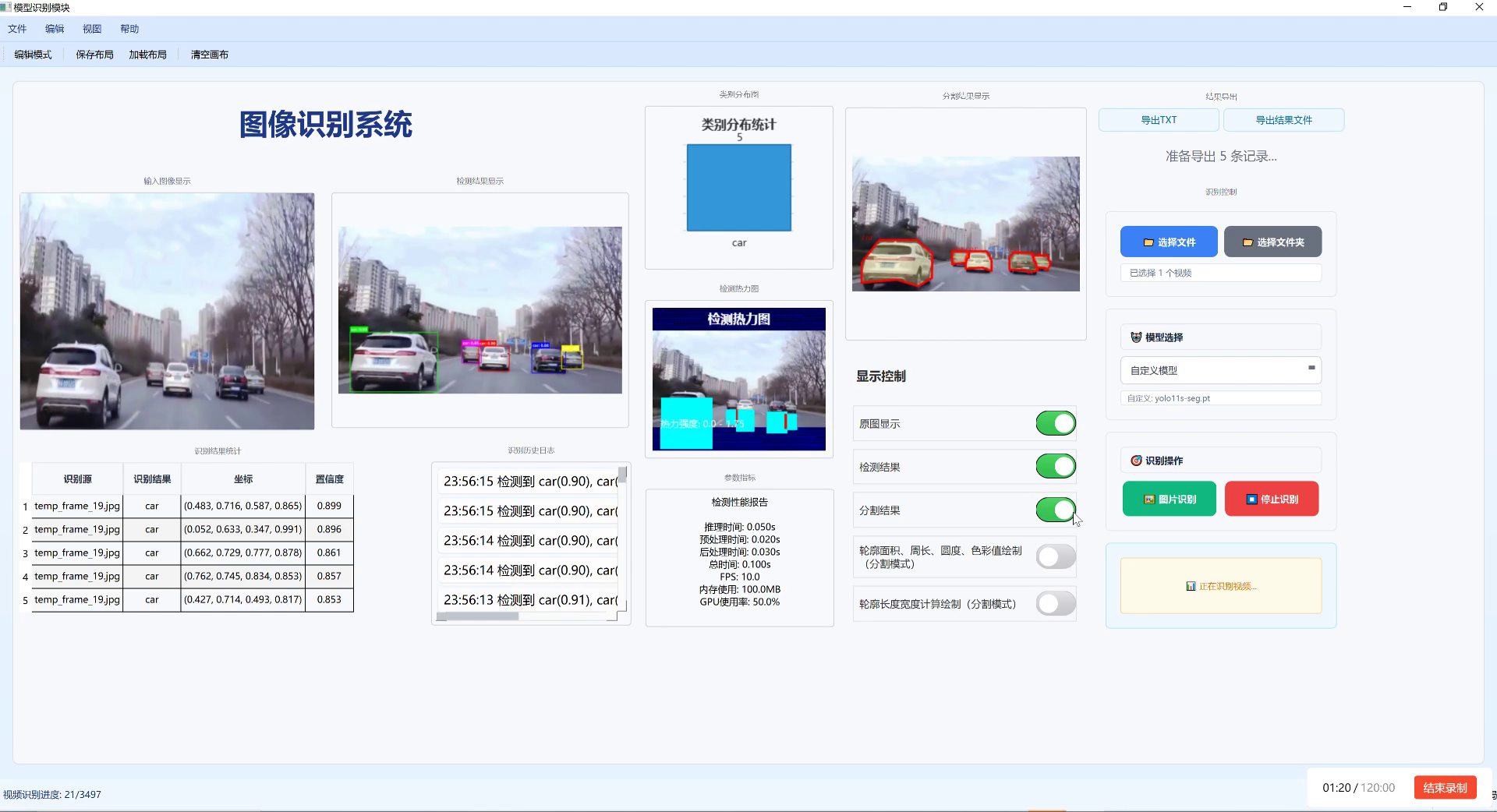Viewport: 1497px width, 812px height.
Task: Open the 帮助 menu
Action: coord(129,28)
